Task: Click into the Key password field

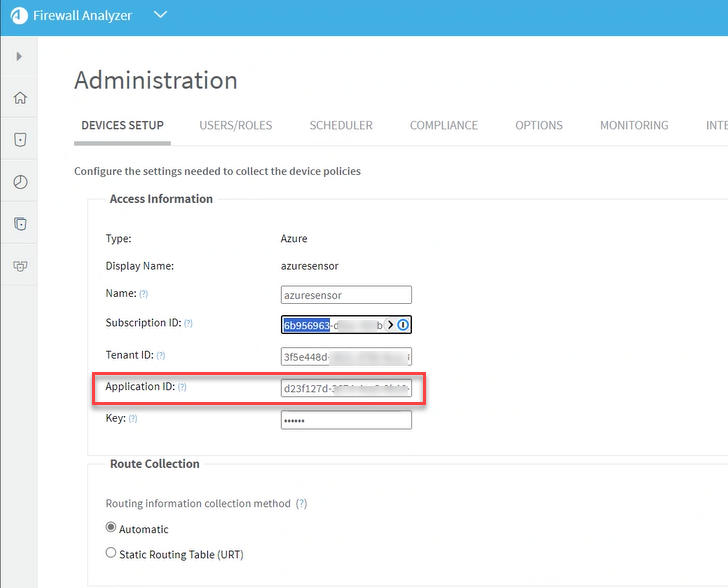Action: tap(346, 420)
